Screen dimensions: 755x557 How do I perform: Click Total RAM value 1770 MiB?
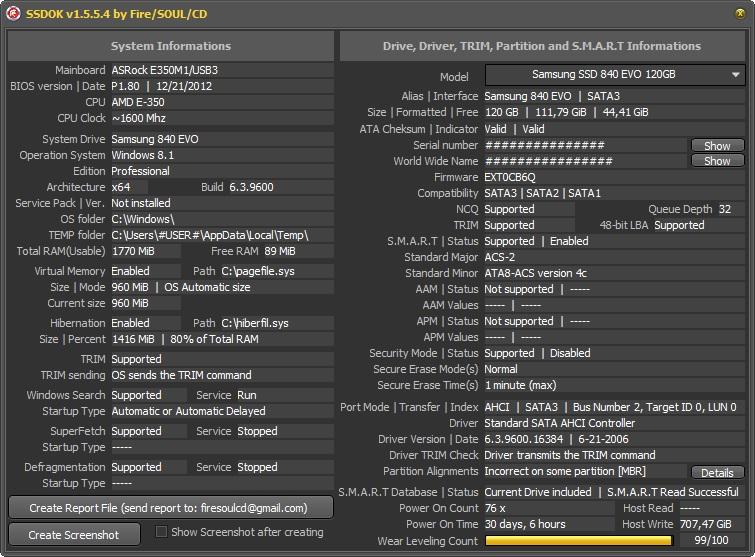(133, 251)
